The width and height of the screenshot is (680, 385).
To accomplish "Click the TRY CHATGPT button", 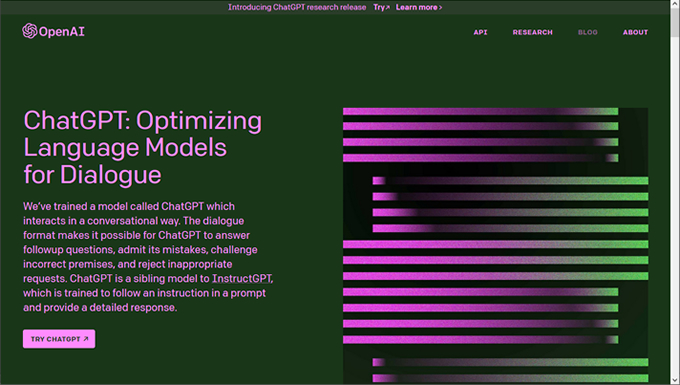I will pos(59,339).
